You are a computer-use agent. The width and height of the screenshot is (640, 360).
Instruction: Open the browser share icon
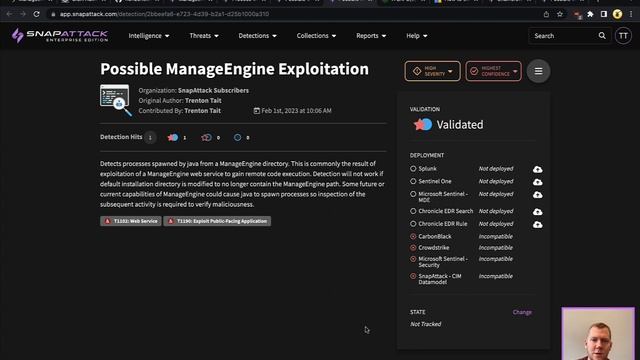546,14
